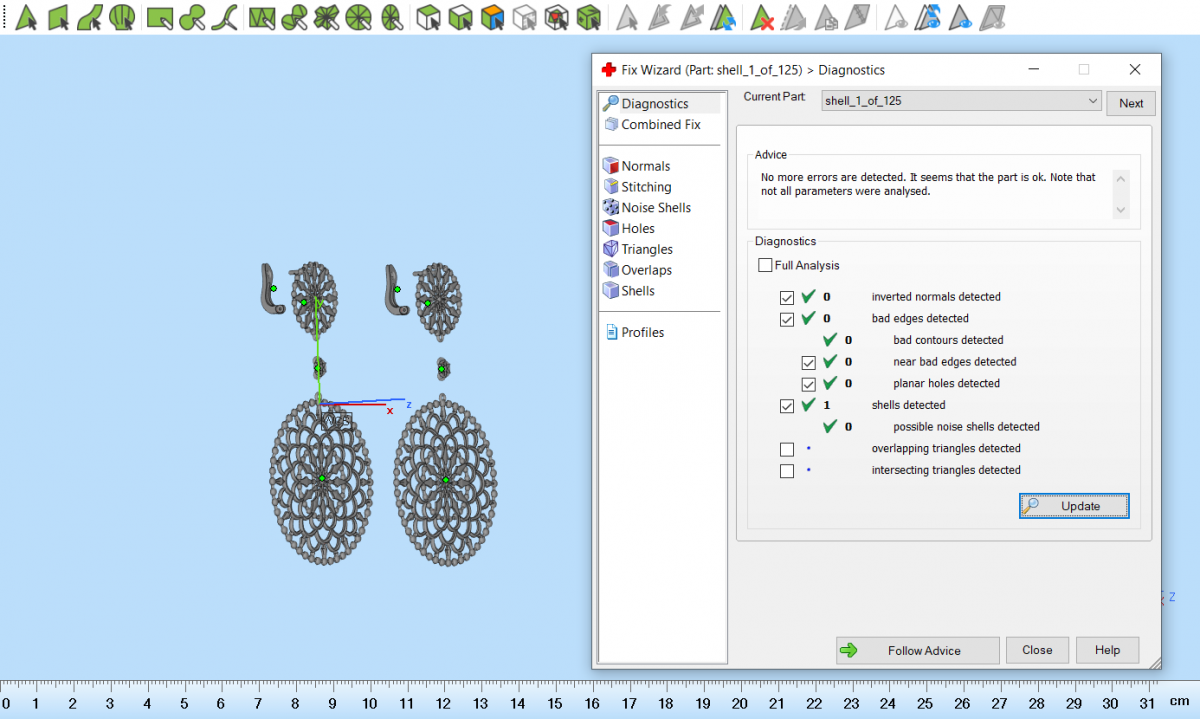
Task: Go to the Holes repair section
Action: pos(637,229)
